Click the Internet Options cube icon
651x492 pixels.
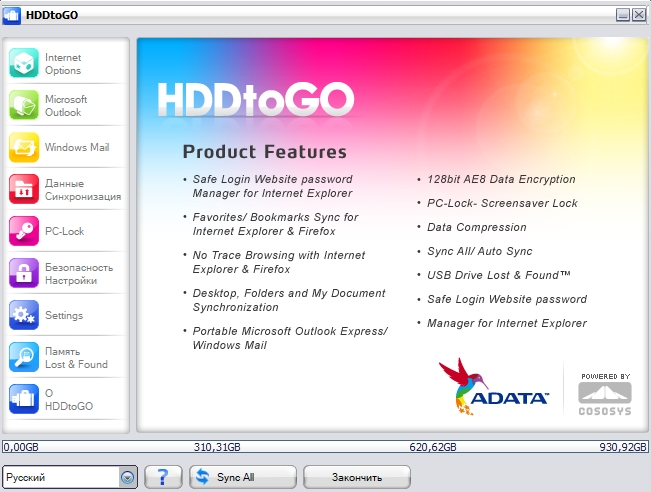click(x=24, y=63)
